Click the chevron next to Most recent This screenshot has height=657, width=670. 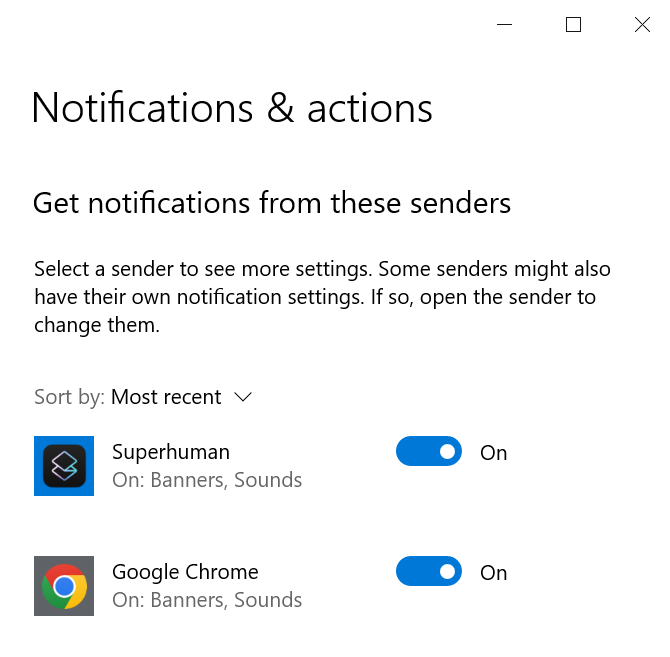pyautogui.click(x=243, y=397)
